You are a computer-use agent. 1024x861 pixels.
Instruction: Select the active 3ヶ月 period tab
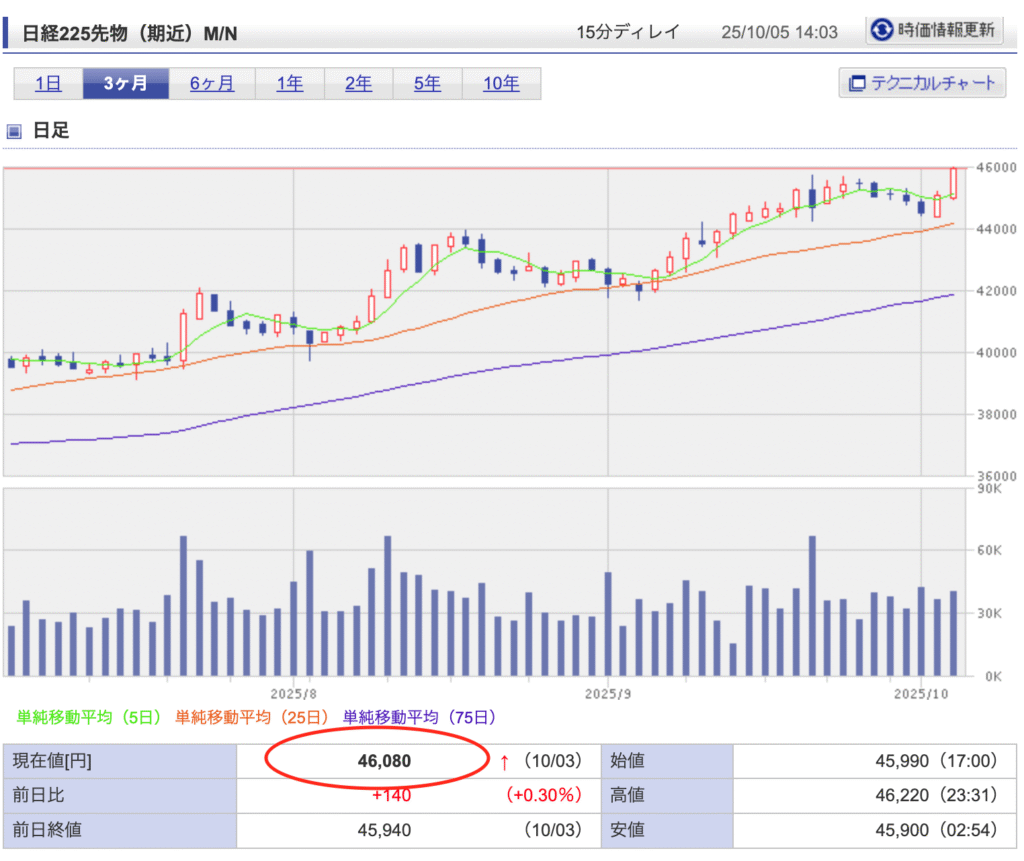tap(125, 84)
